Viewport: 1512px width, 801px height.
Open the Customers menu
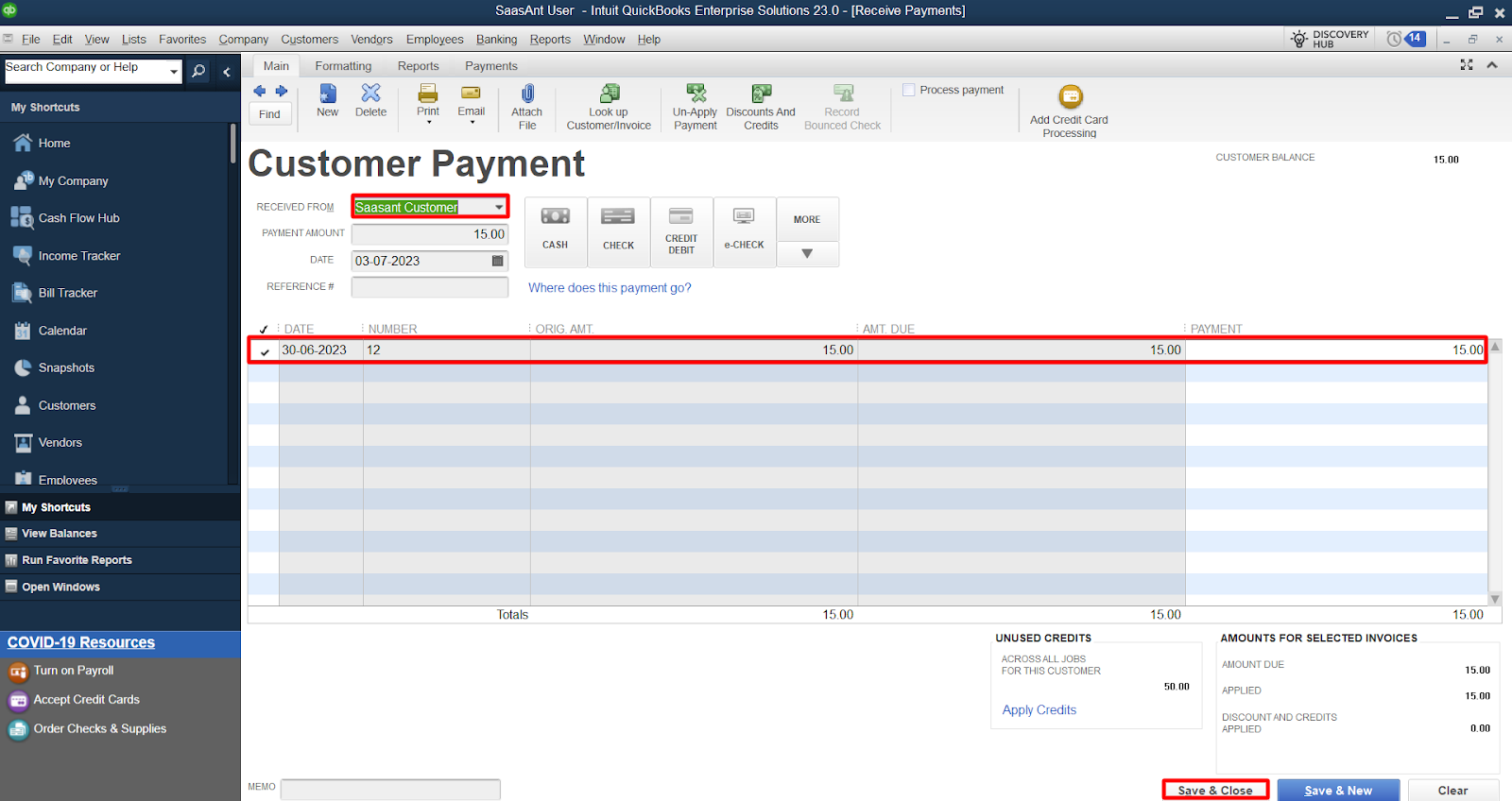pyautogui.click(x=309, y=40)
